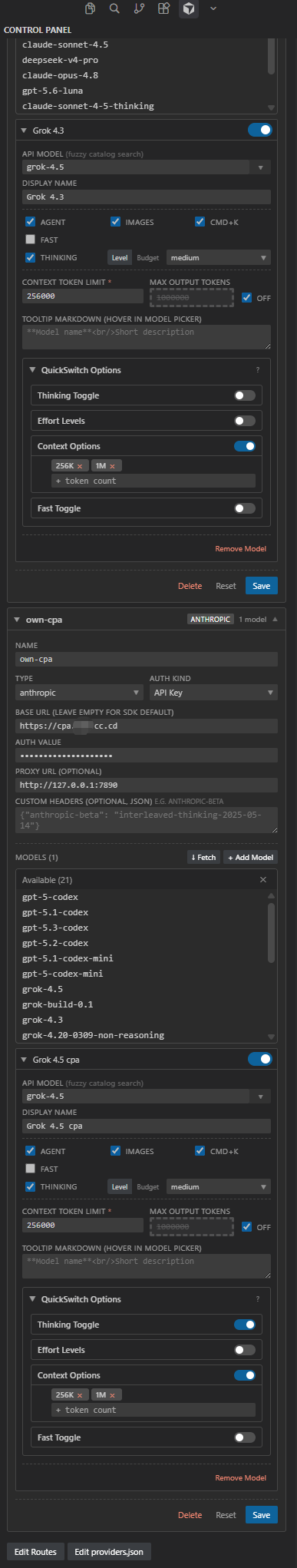Open the Search magnifier icon
The height and width of the screenshot is (1568, 297).
point(114,8)
